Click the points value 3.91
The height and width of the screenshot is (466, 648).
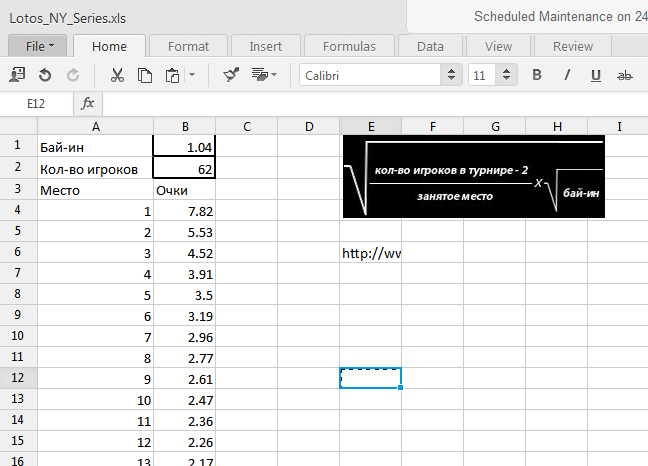point(184,273)
